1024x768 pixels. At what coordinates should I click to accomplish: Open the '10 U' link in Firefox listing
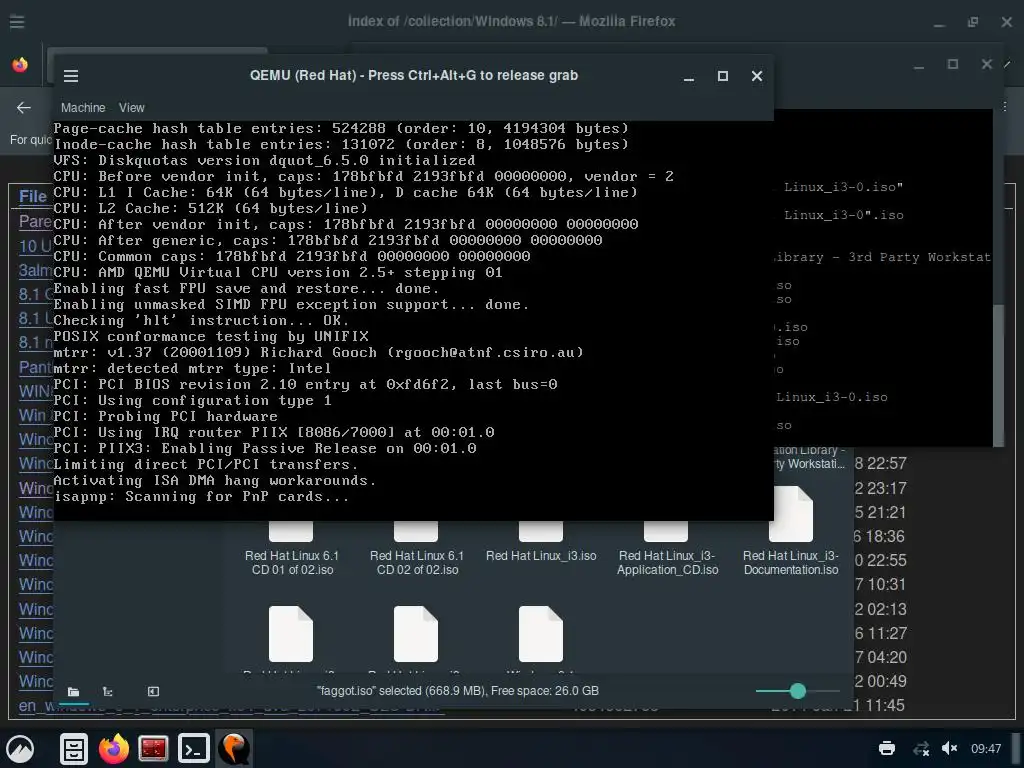(35, 246)
